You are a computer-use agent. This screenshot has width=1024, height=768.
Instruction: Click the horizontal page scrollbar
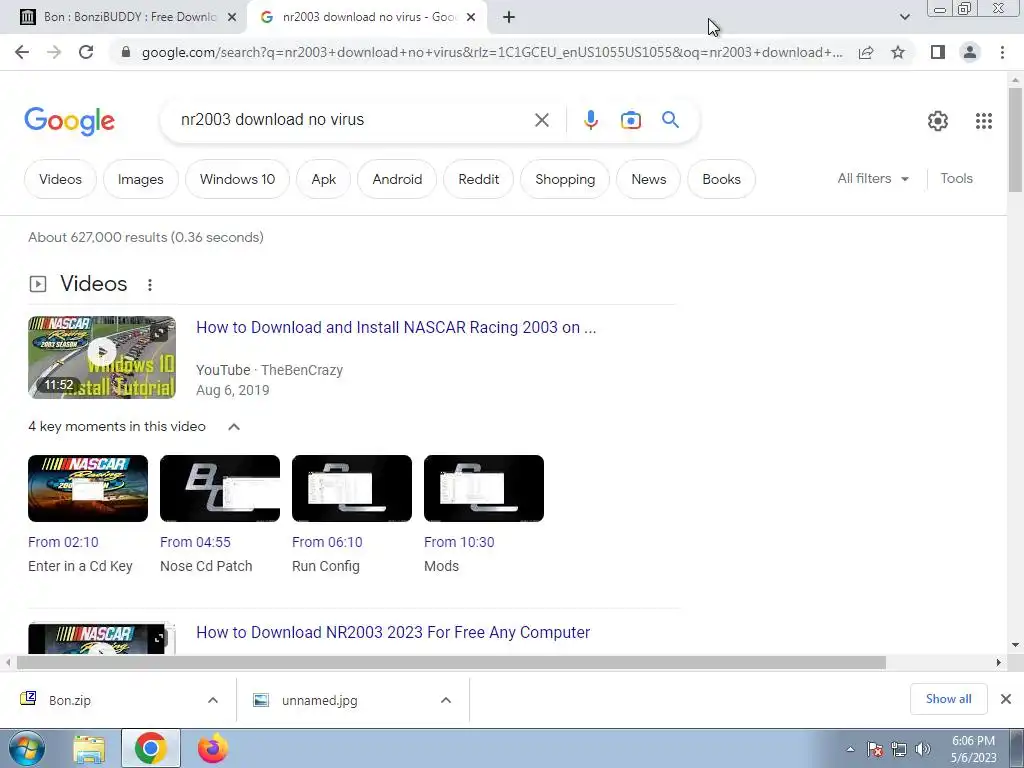(451, 662)
